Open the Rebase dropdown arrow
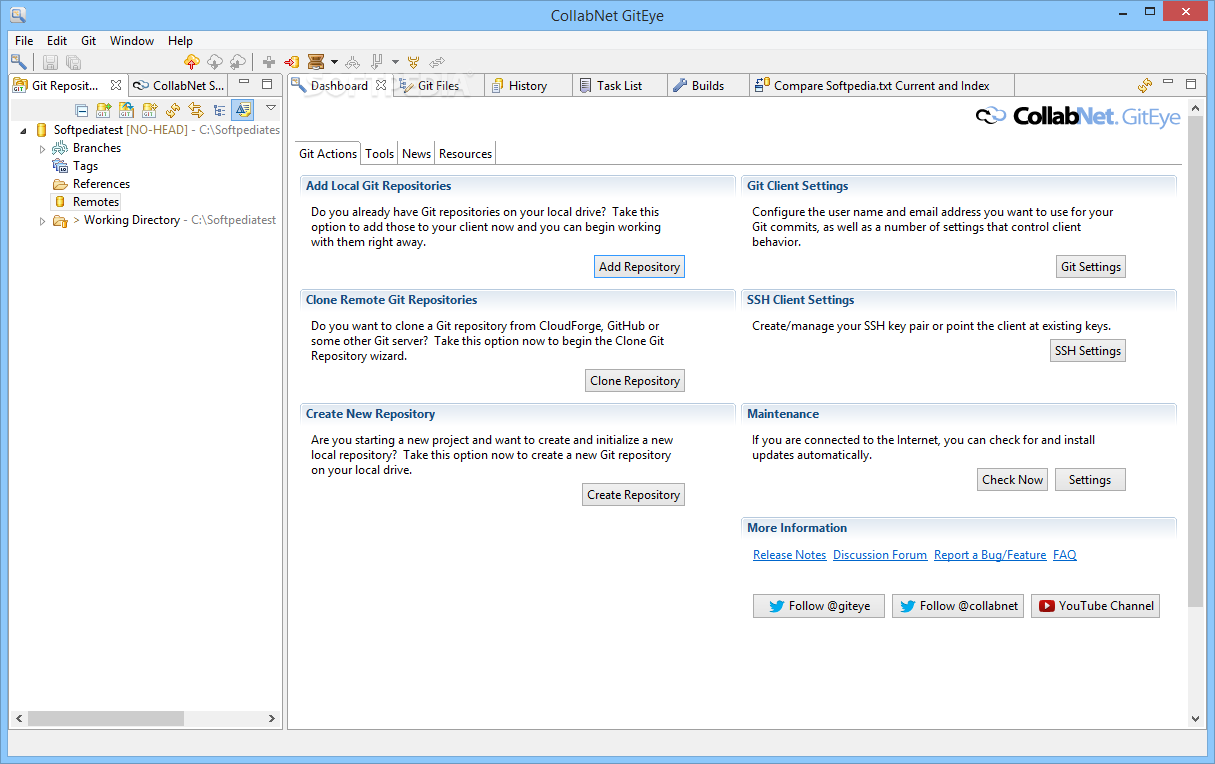1215x764 pixels. tap(395, 62)
